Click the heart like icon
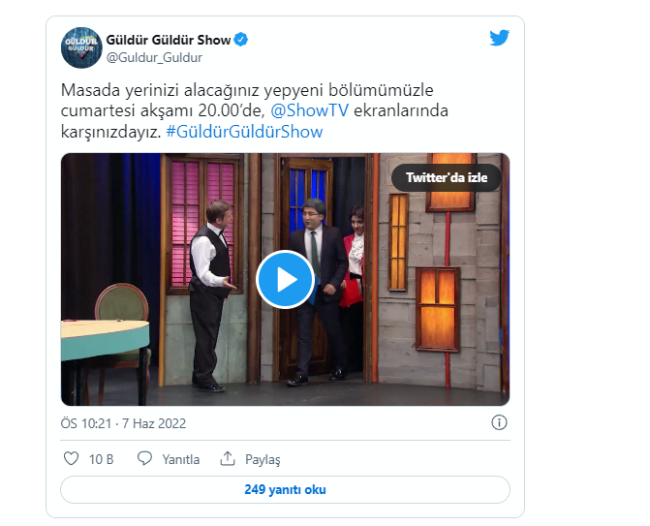This screenshot has width=650, height=526. point(71,458)
